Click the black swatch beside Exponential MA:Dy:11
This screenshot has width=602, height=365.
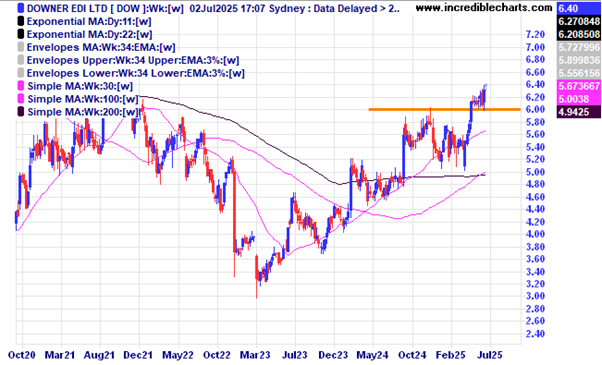(x=21, y=21)
